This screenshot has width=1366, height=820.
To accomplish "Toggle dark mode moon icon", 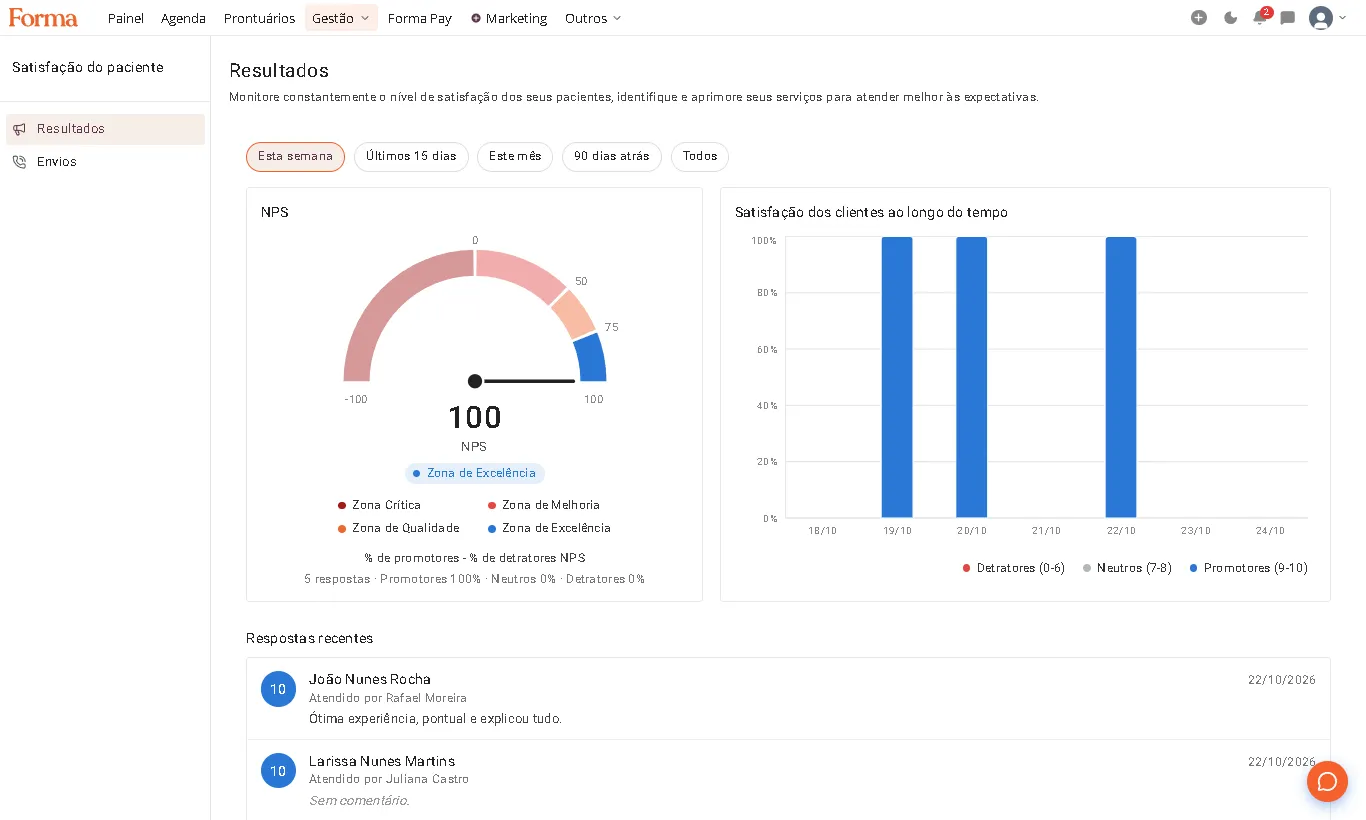I will [1230, 18].
